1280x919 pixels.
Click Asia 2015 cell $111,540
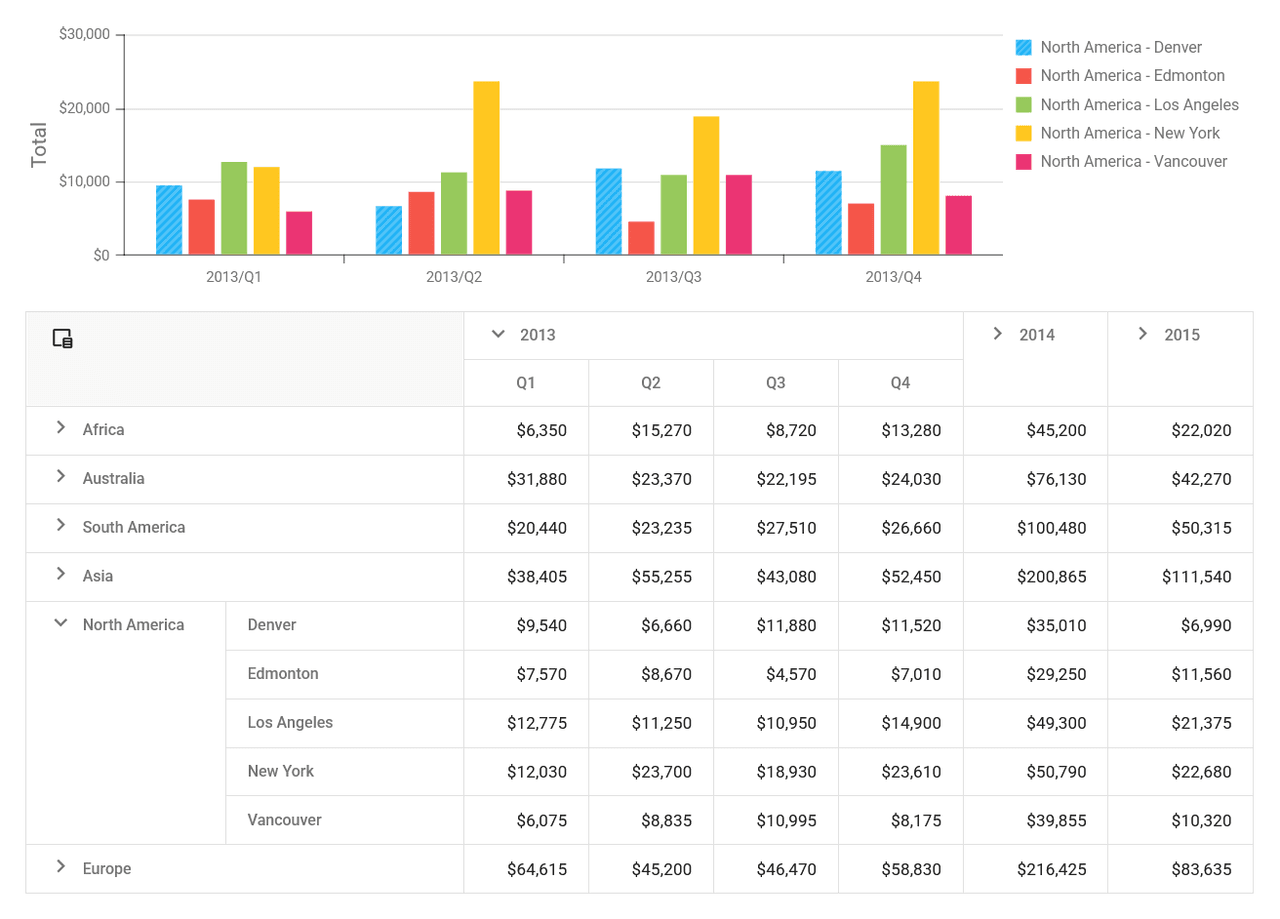click(x=1181, y=577)
